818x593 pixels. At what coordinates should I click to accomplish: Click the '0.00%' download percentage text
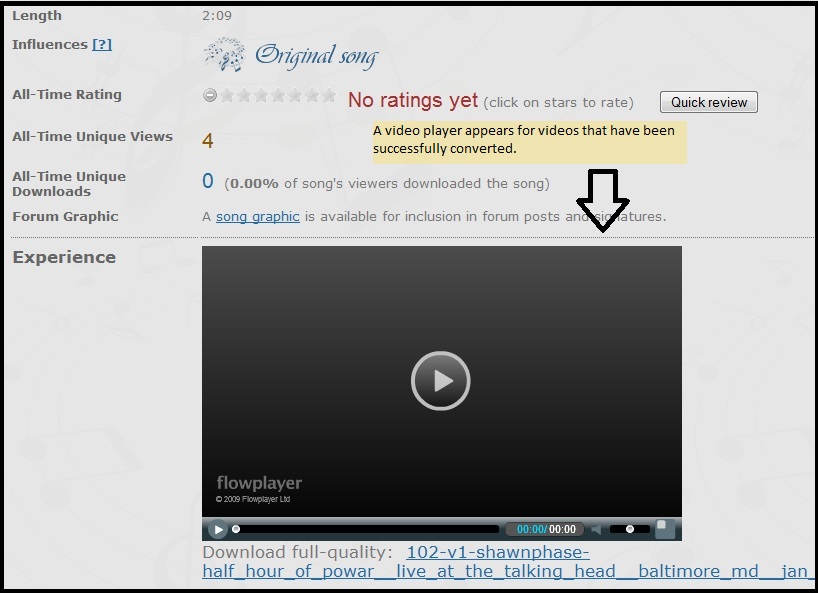click(254, 184)
